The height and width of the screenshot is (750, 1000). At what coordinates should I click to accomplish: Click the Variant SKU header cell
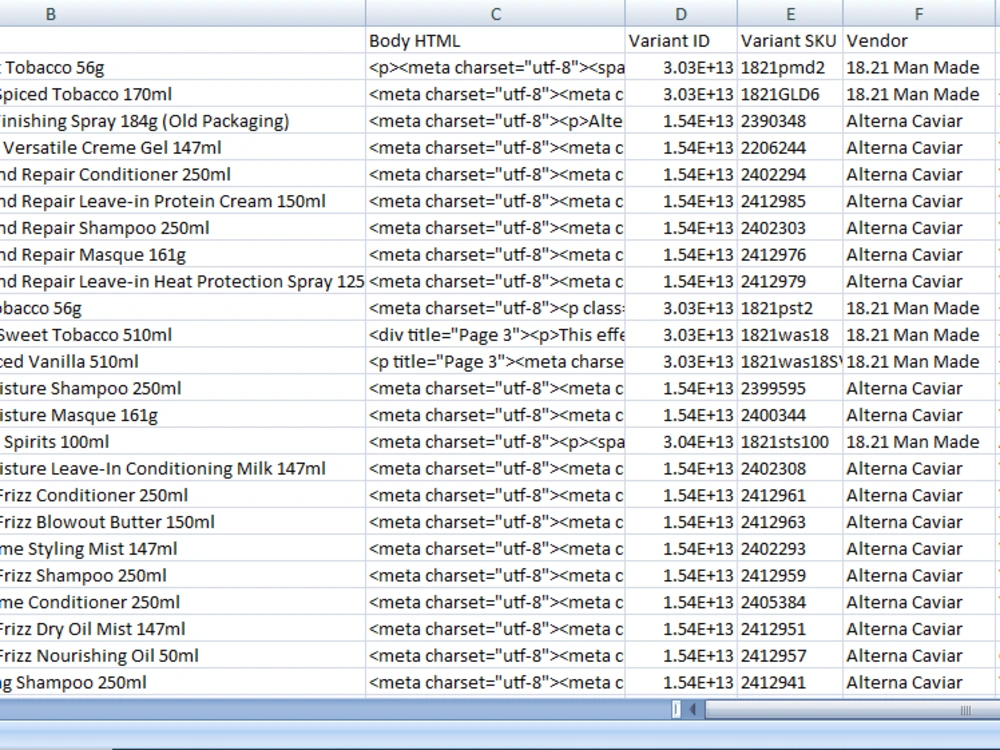pyautogui.click(x=790, y=40)
